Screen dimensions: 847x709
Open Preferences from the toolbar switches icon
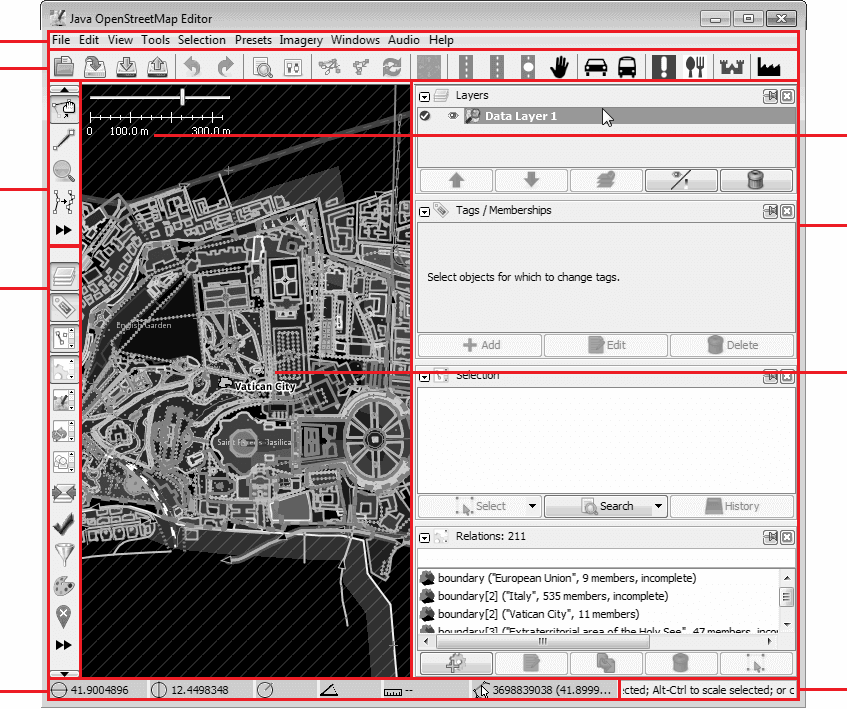click(x=293, y=67)
